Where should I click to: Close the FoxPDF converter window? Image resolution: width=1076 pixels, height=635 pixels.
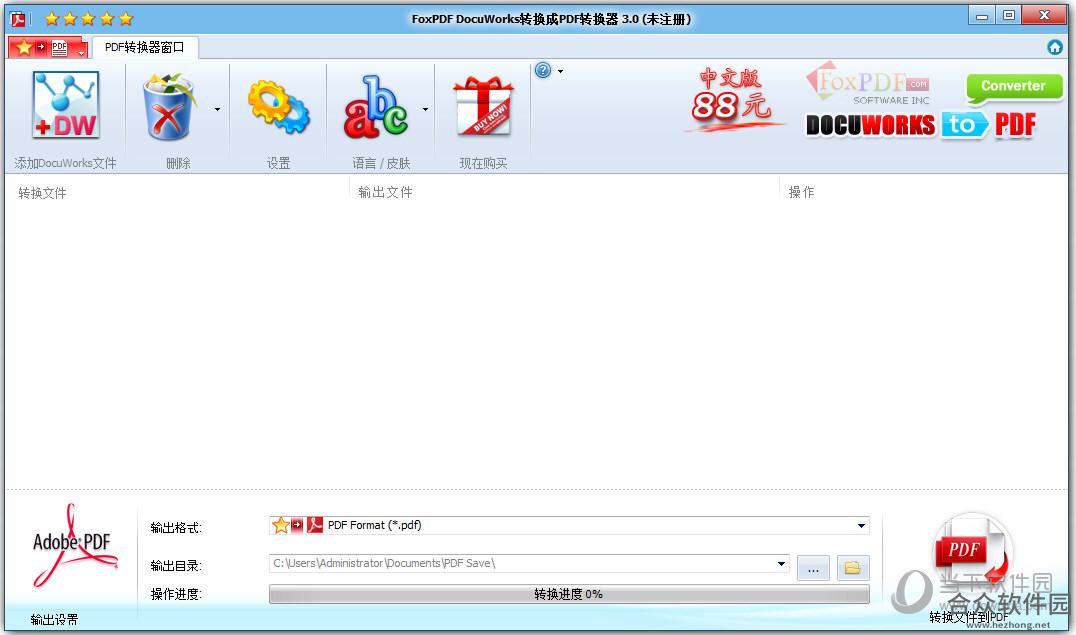[1044, 15]
